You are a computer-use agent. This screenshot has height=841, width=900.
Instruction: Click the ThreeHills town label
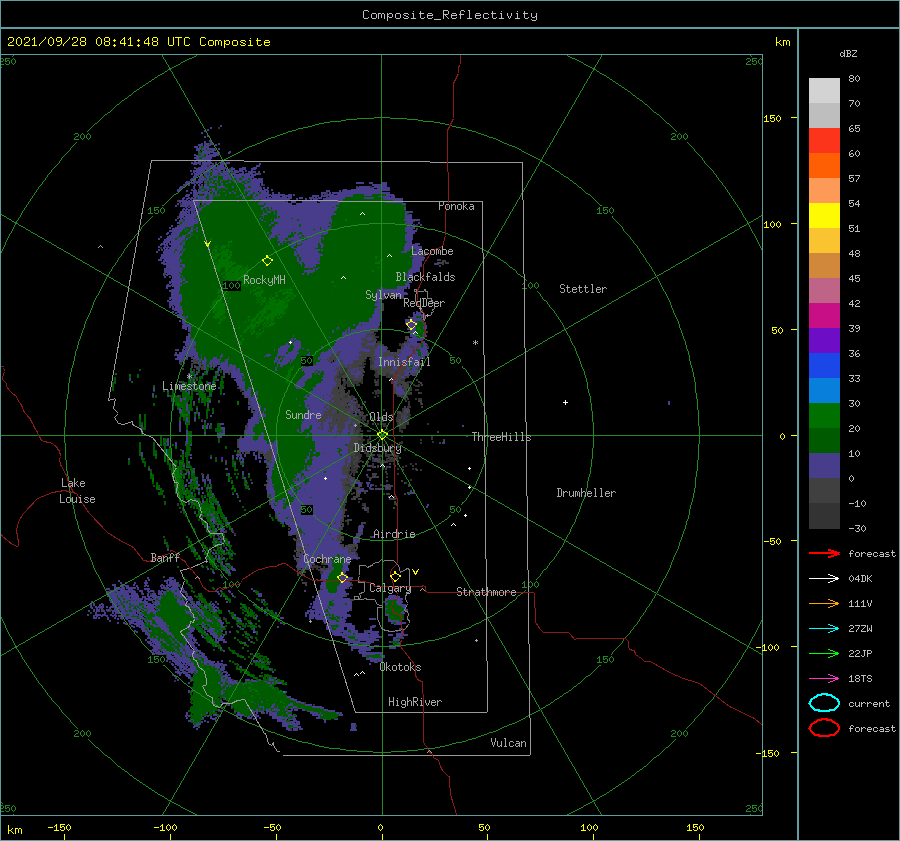[x=501, y=437]
